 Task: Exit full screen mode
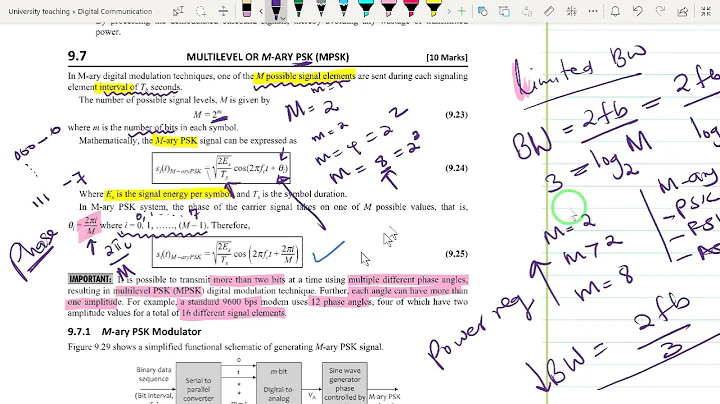[706, 11]
